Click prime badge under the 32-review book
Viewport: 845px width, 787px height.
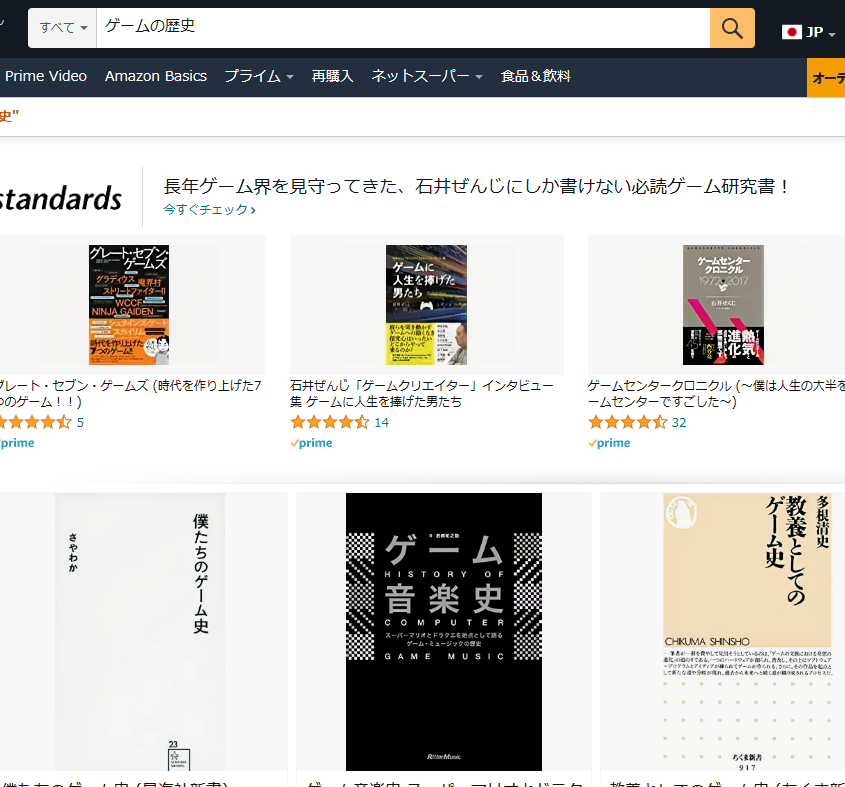[609, 443]
